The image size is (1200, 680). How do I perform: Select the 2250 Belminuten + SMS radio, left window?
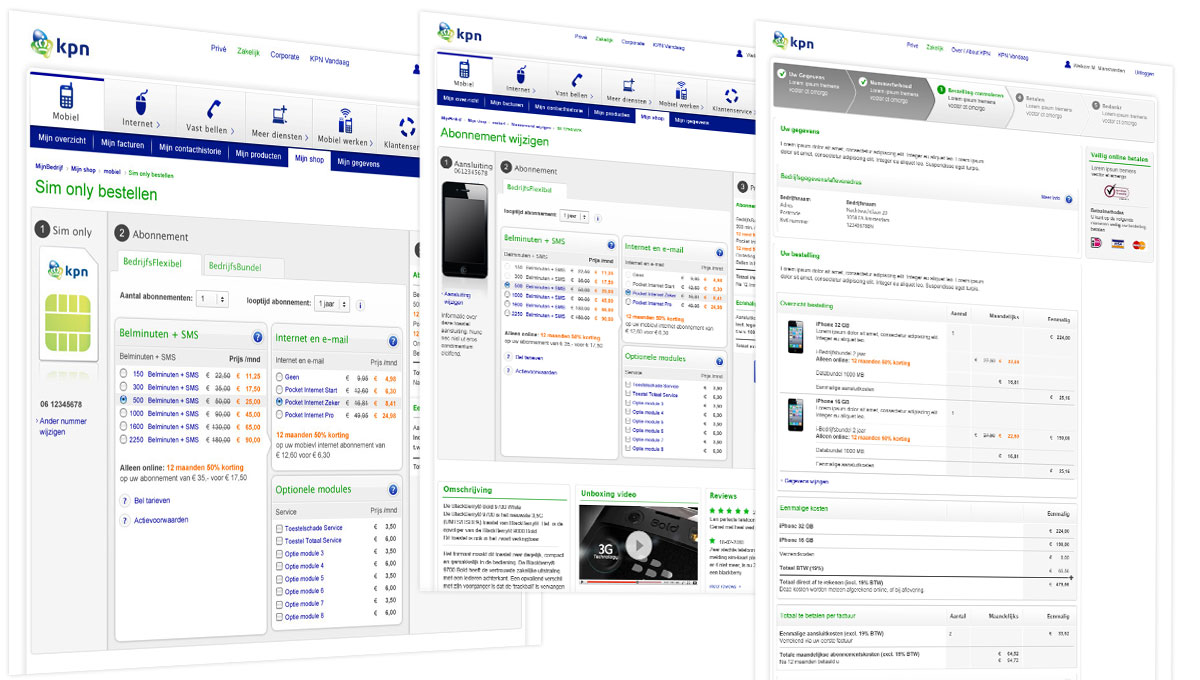click(x=123, y=438)
